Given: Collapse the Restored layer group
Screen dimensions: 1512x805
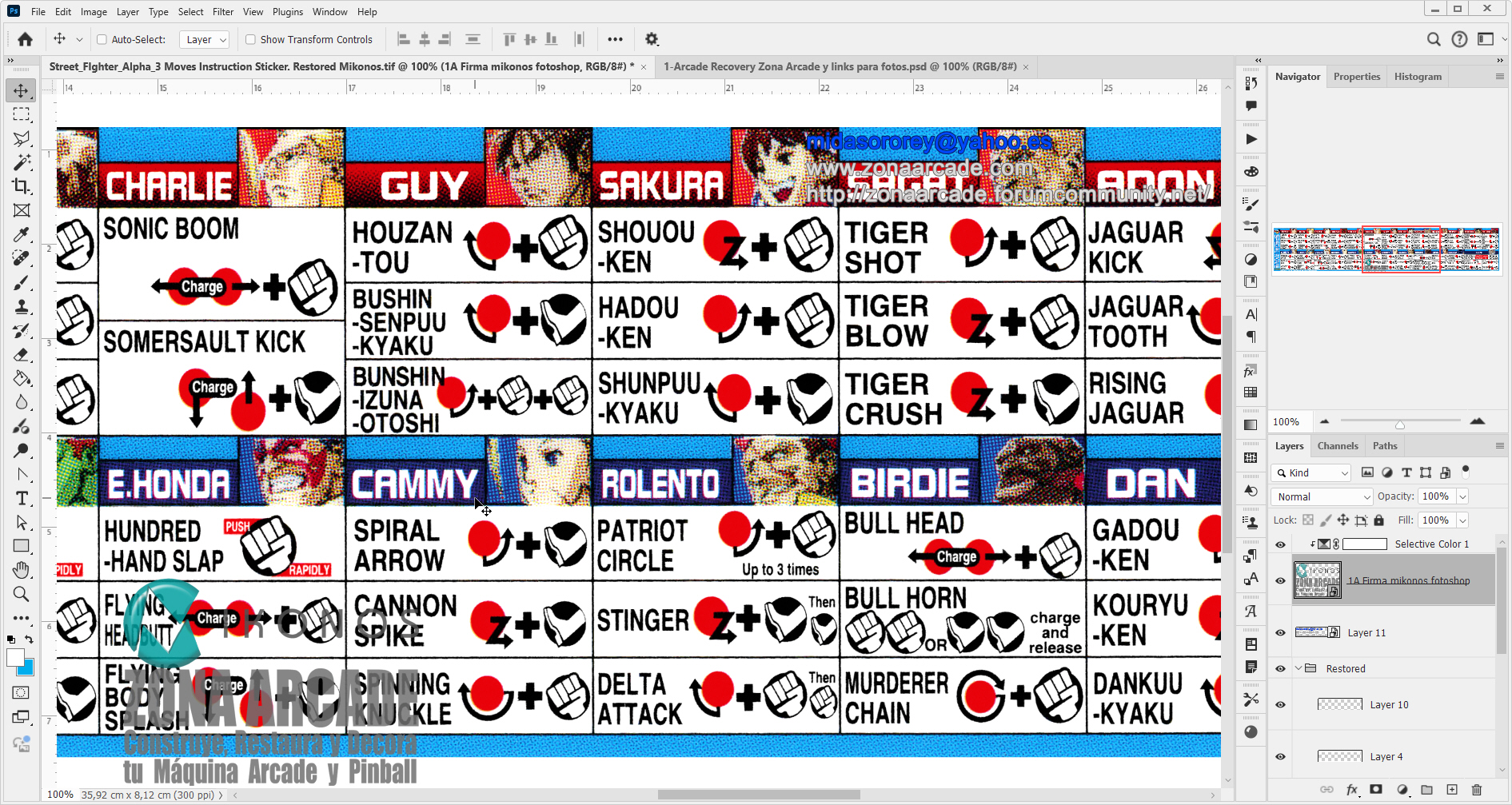Looking at the screenshot, I should tap(1298, 669).
